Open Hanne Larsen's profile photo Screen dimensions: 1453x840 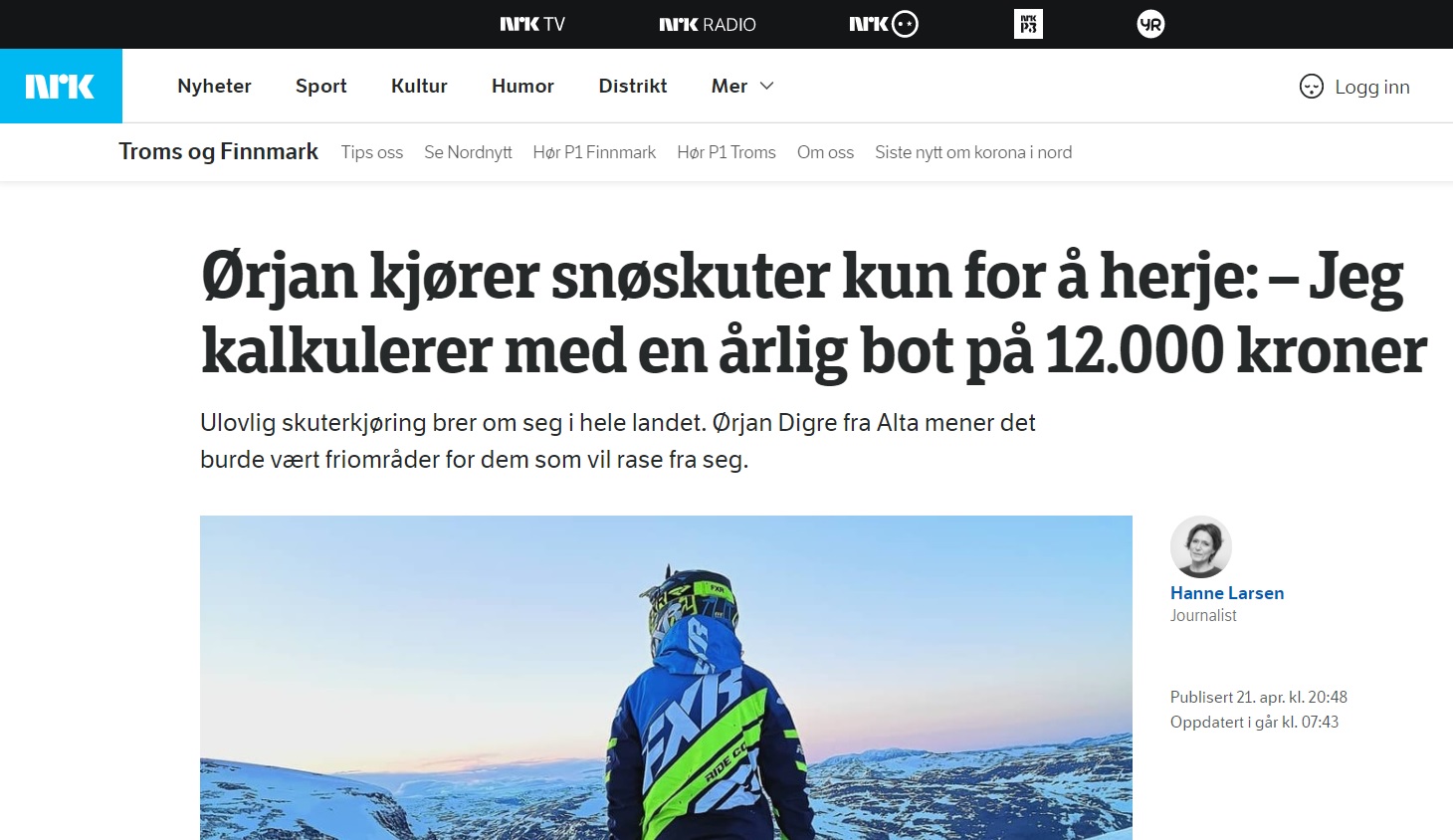click(1201, 546)
